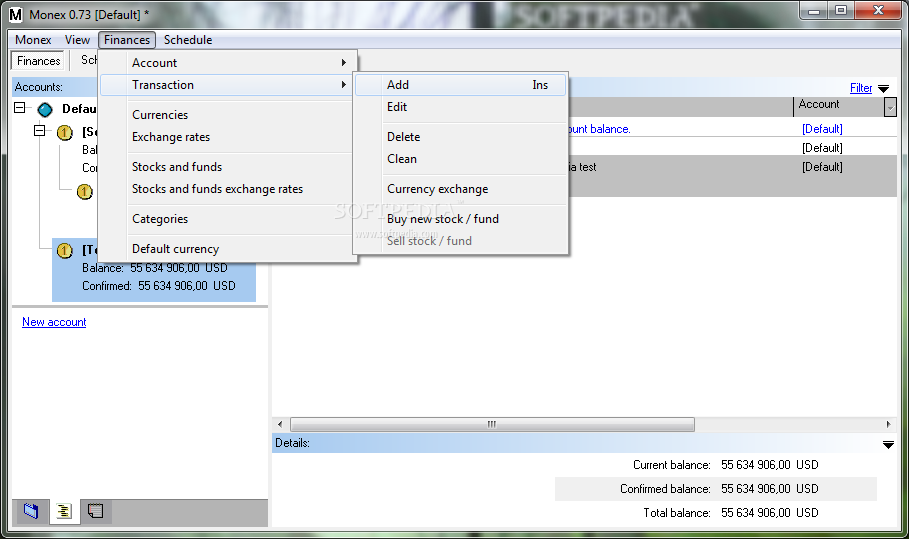
Task: Click the coin icon of nested child account
Action: (85, 191)
